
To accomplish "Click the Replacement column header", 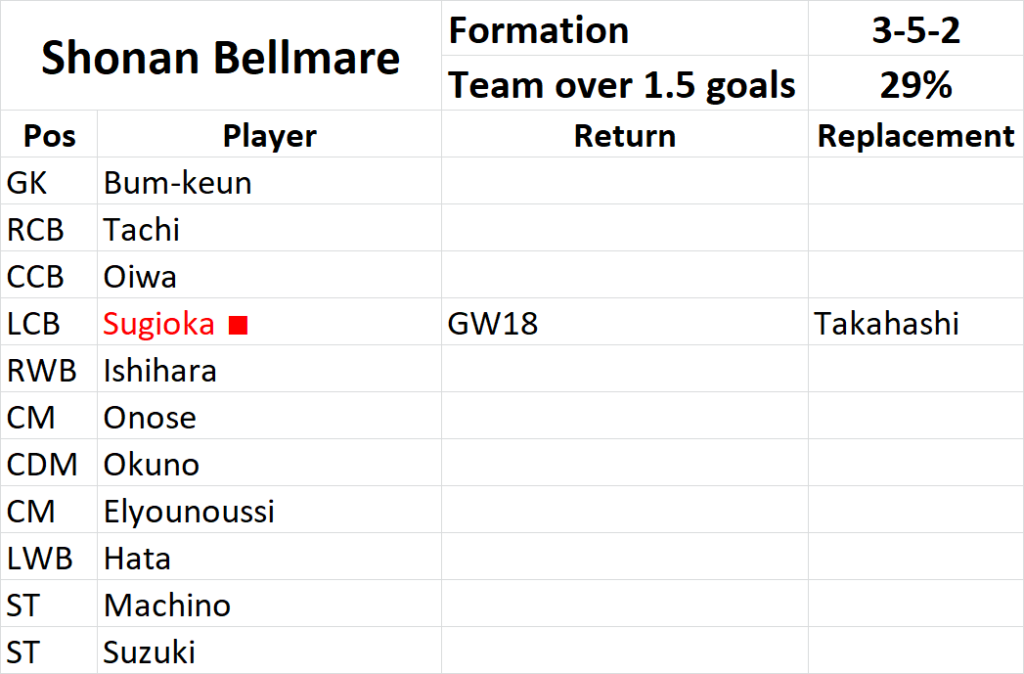I will pyautogui.click(x=916, y=134).
